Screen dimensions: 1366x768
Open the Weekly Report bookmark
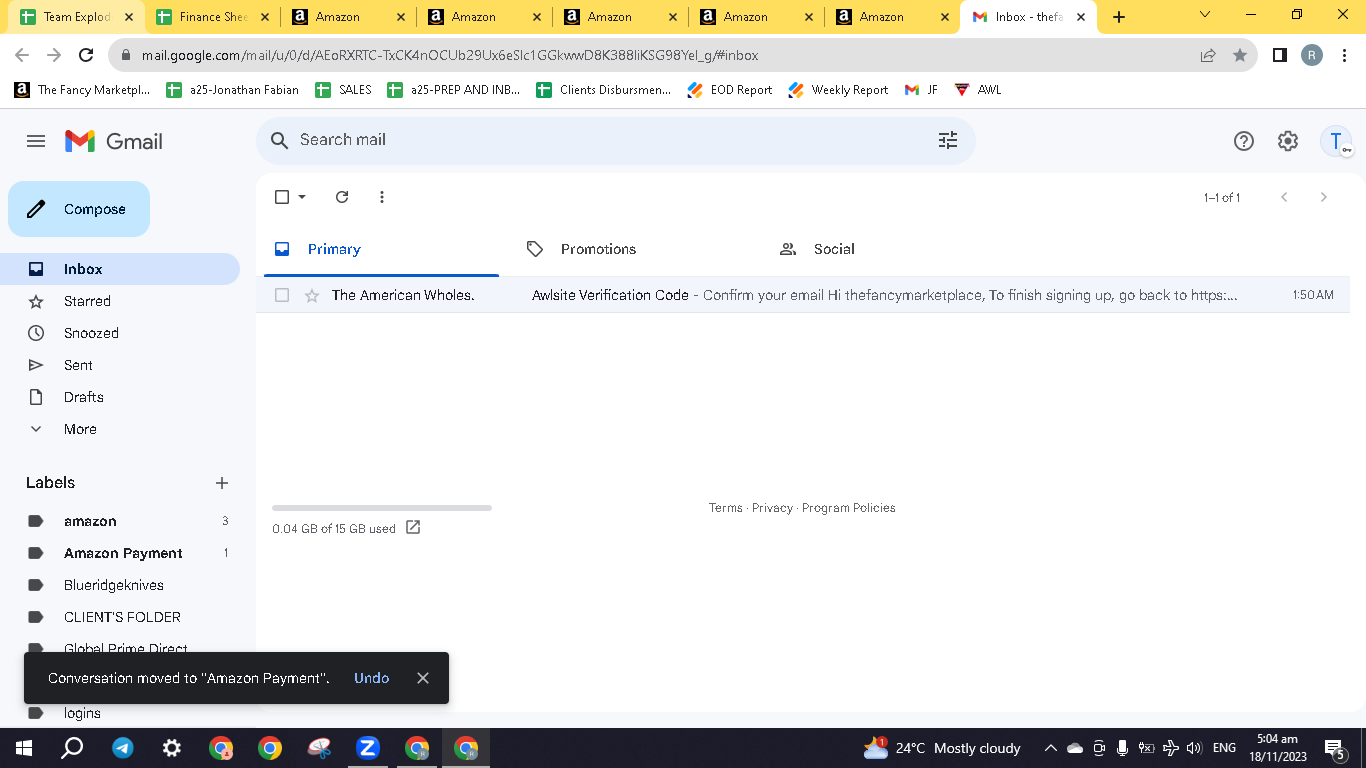(838, 90)
